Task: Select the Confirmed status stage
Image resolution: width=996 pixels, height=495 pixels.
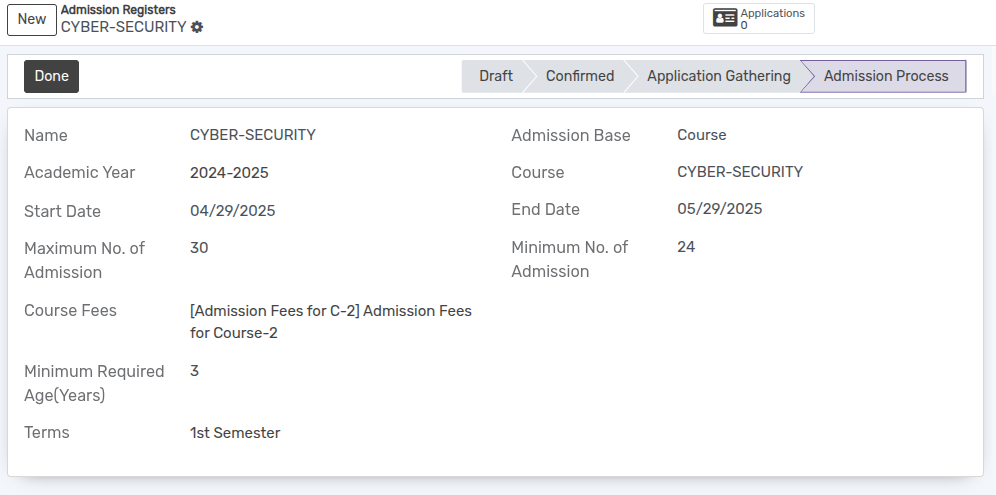Action: click(579, 76)
